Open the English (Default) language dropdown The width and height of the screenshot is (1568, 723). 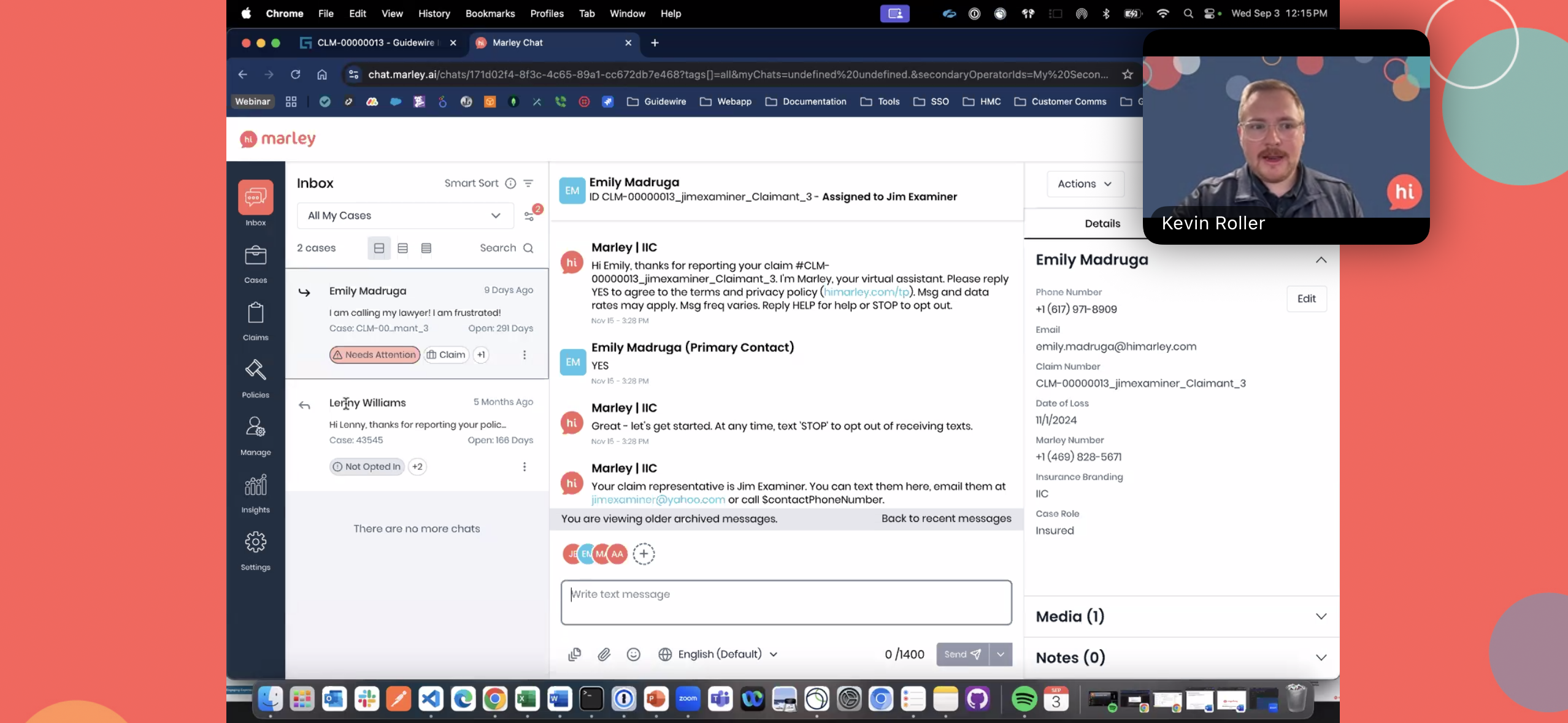pyautogui.click(x=718, y=654)
